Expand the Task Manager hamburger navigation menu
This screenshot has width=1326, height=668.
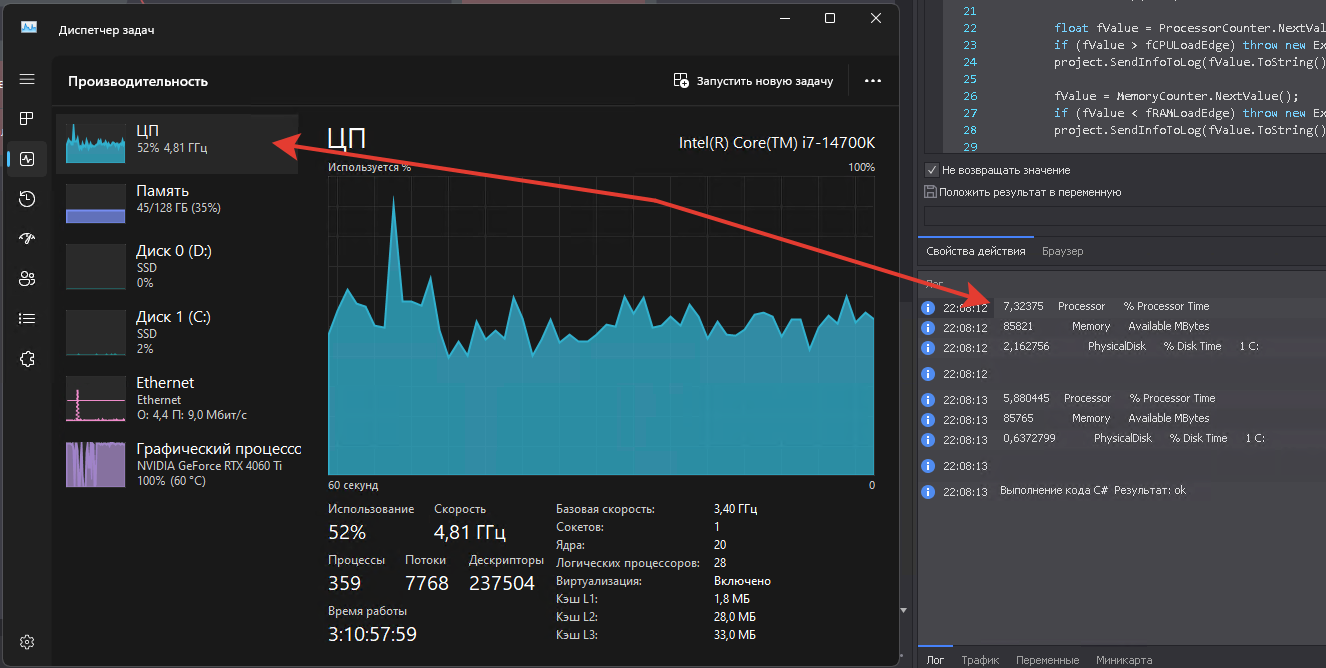point(27,79)
